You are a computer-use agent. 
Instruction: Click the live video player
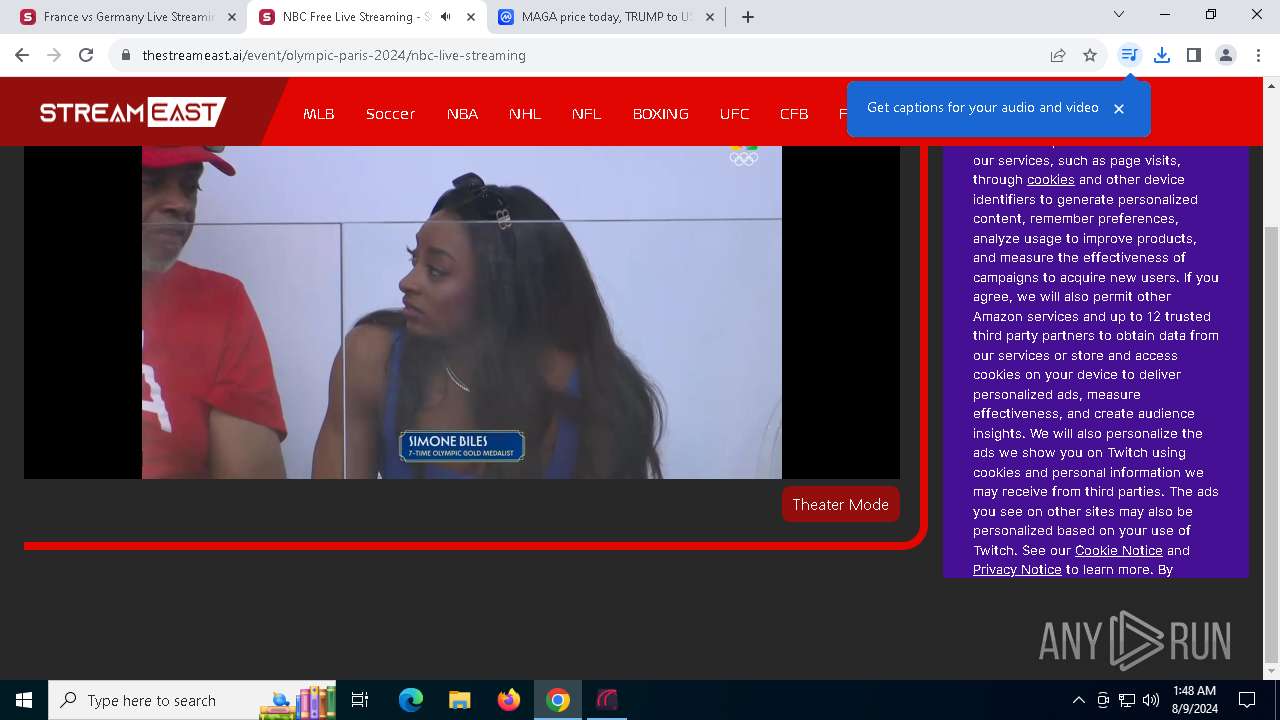click(462, 312)
